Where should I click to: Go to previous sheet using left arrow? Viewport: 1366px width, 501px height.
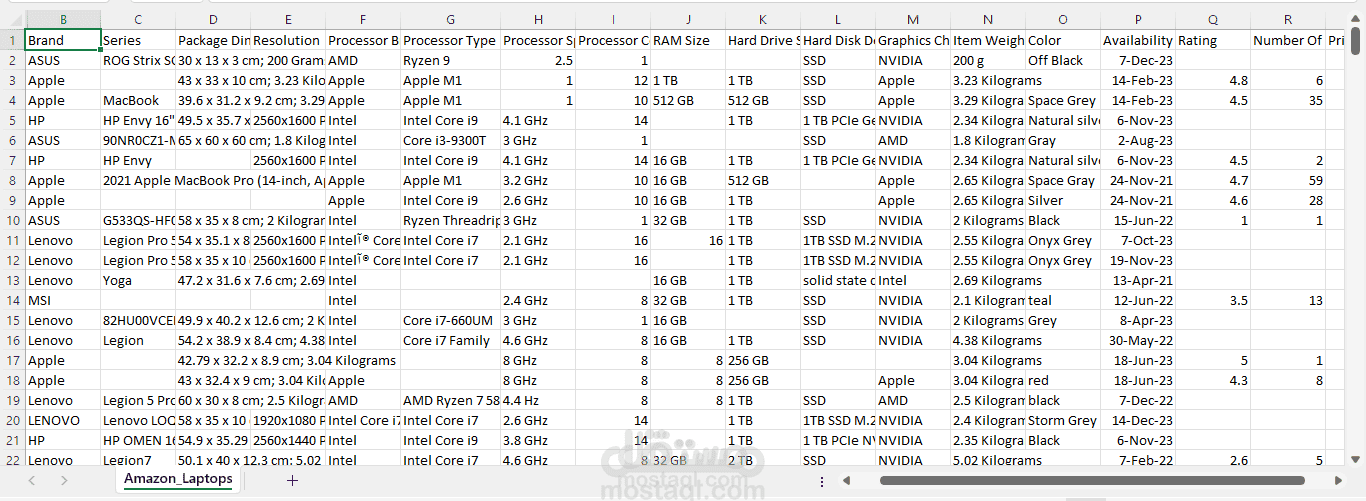(x=31, y=480)
